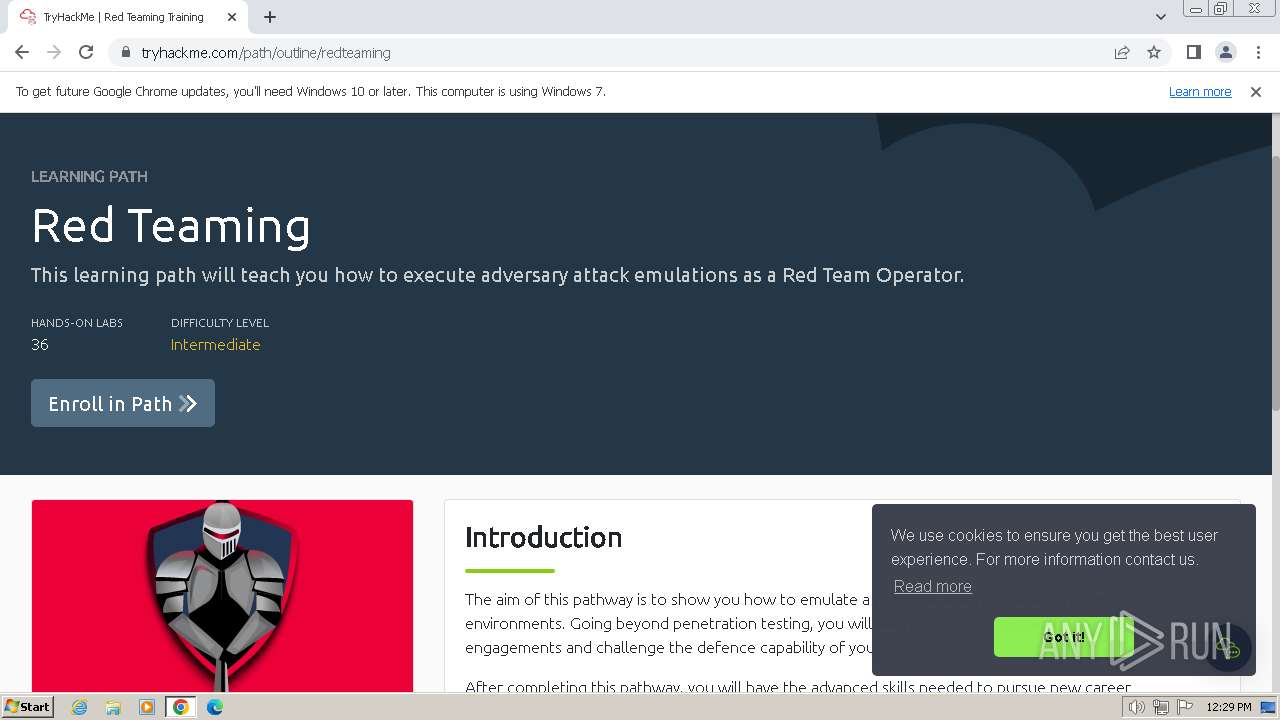The image size is (1280, 720).
Task: Open the Learn more link
Action: coord(1200,91)
